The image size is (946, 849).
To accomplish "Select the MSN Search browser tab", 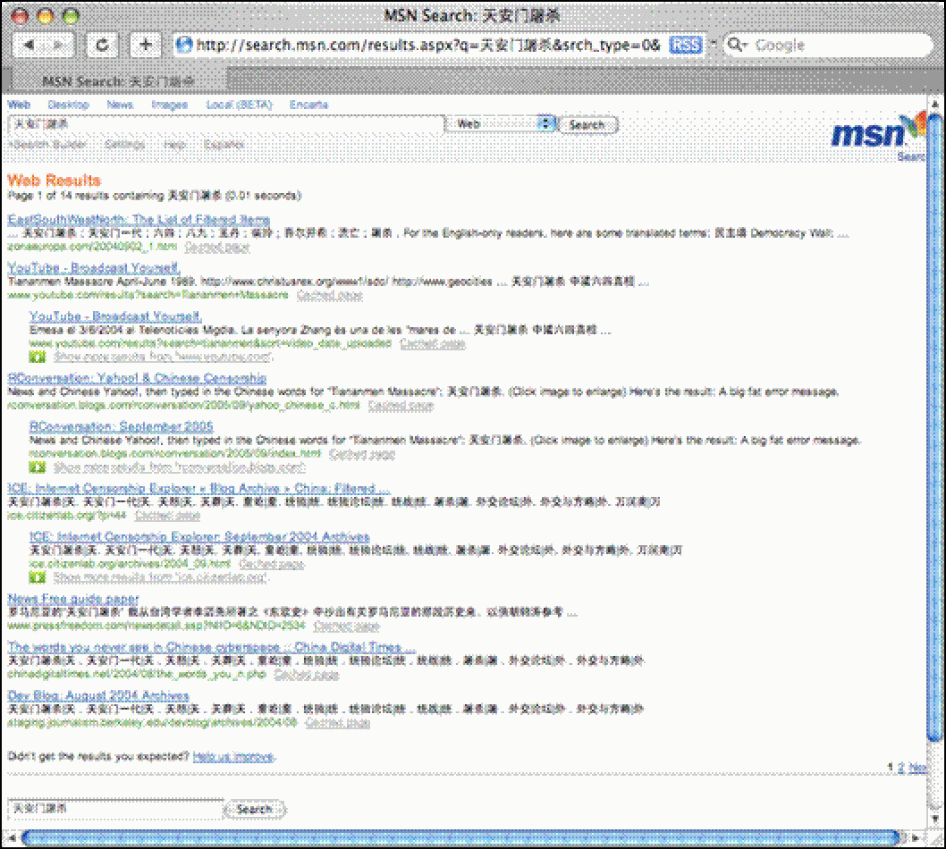I will (118, 80).
